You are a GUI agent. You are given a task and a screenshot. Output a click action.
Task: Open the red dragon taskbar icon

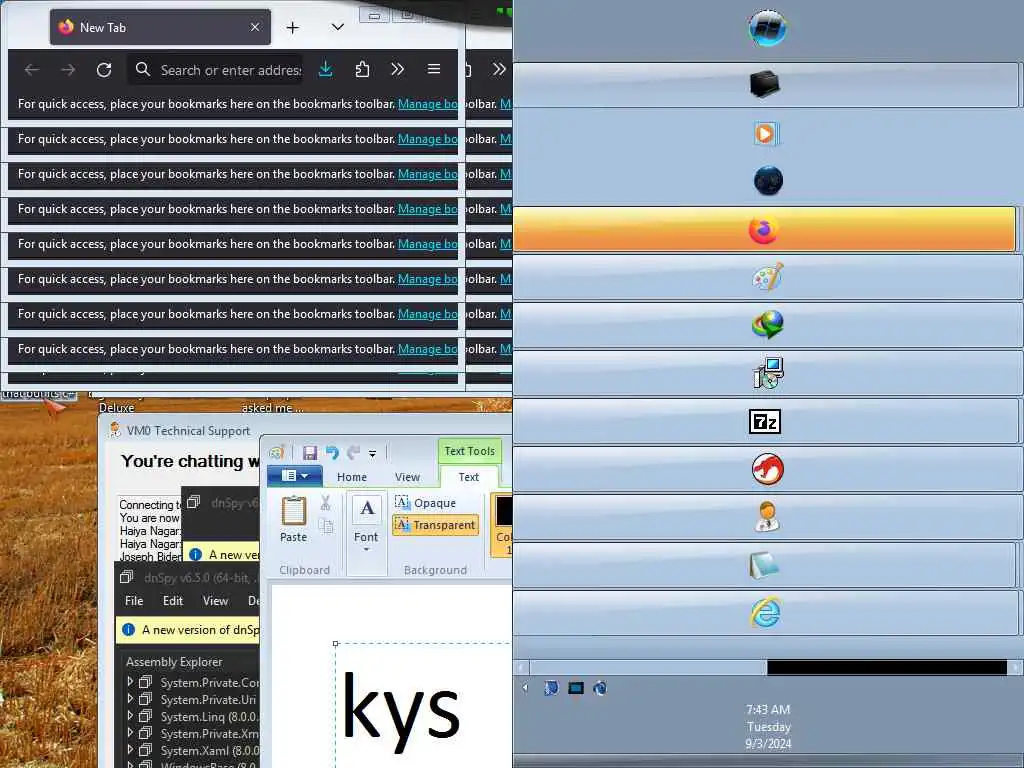(x=767, y=469)
